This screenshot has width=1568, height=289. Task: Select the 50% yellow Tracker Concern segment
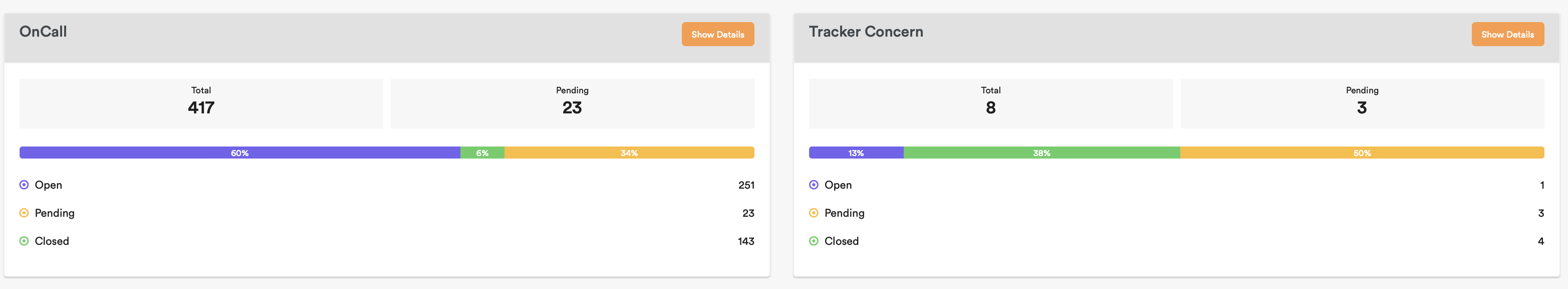(1362, 153)
